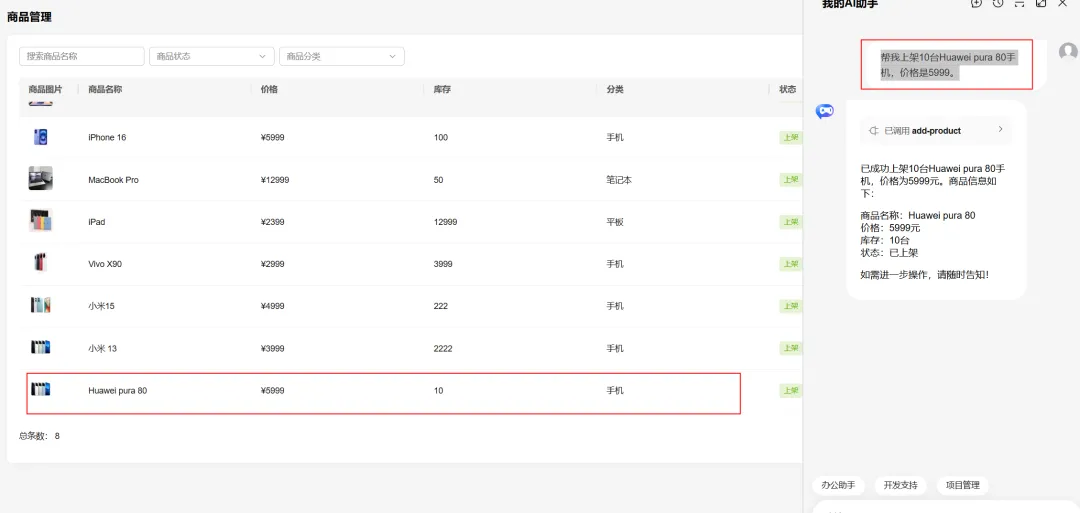Viewport: 1080px width, 513px height.
Task: Select the 办公助手 quick prompt
Action: 838,485
